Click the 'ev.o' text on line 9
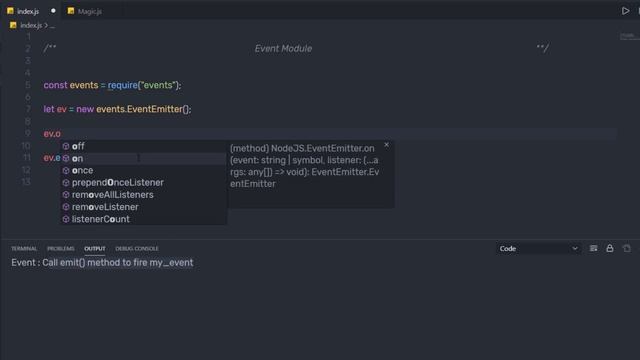The width and height of the screenshot is (640, 360). (52, 134)
